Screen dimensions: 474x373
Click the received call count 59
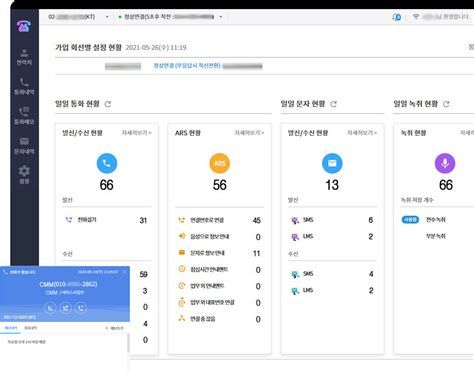(x=143, y=274)
